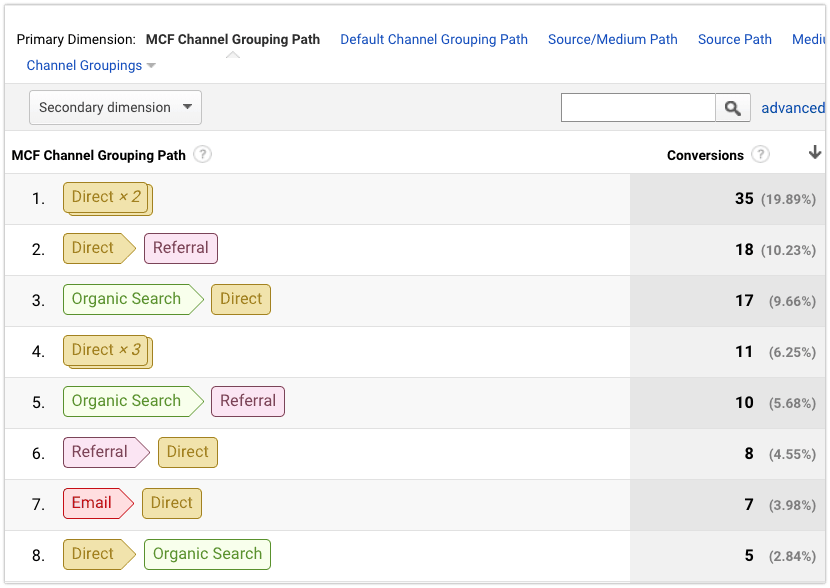Switch to Default Channel Grouping Path
This screenshot has height=588, width=830.
pyautogui.click(x=434, y=39)
